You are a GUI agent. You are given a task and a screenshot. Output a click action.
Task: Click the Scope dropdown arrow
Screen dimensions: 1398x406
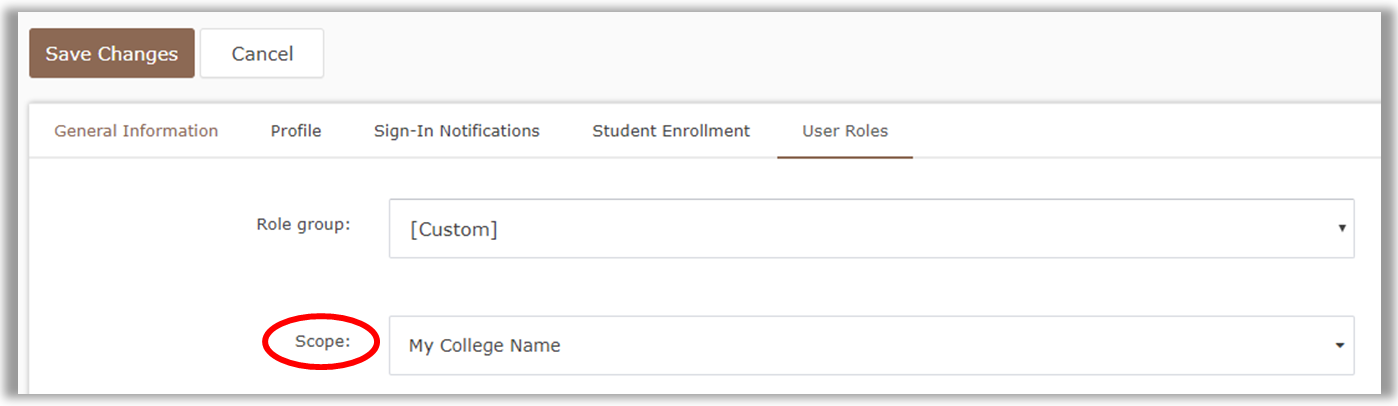click(1340, 346)
